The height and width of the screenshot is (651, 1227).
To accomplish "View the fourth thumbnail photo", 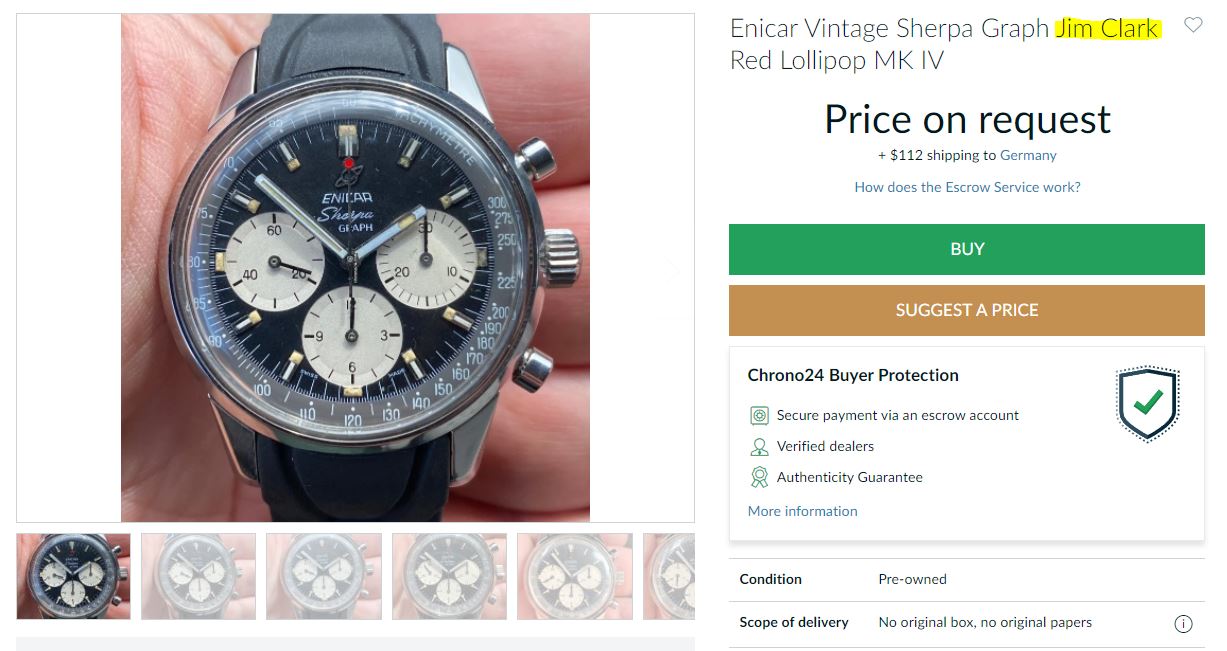I will 449,576.
